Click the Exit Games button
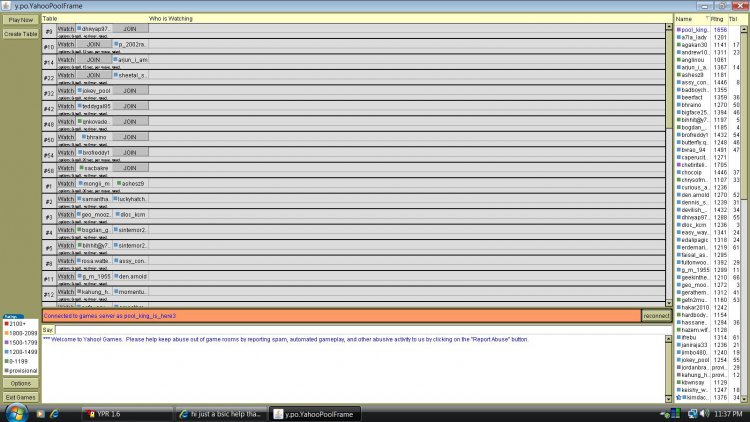This screenshot has width=750, height=422. pyautogui.click(x=21, y=397)
